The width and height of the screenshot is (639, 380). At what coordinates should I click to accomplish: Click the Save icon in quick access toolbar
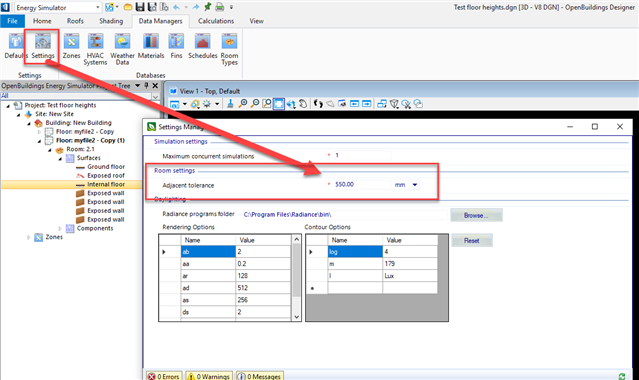tap(140, 7)
